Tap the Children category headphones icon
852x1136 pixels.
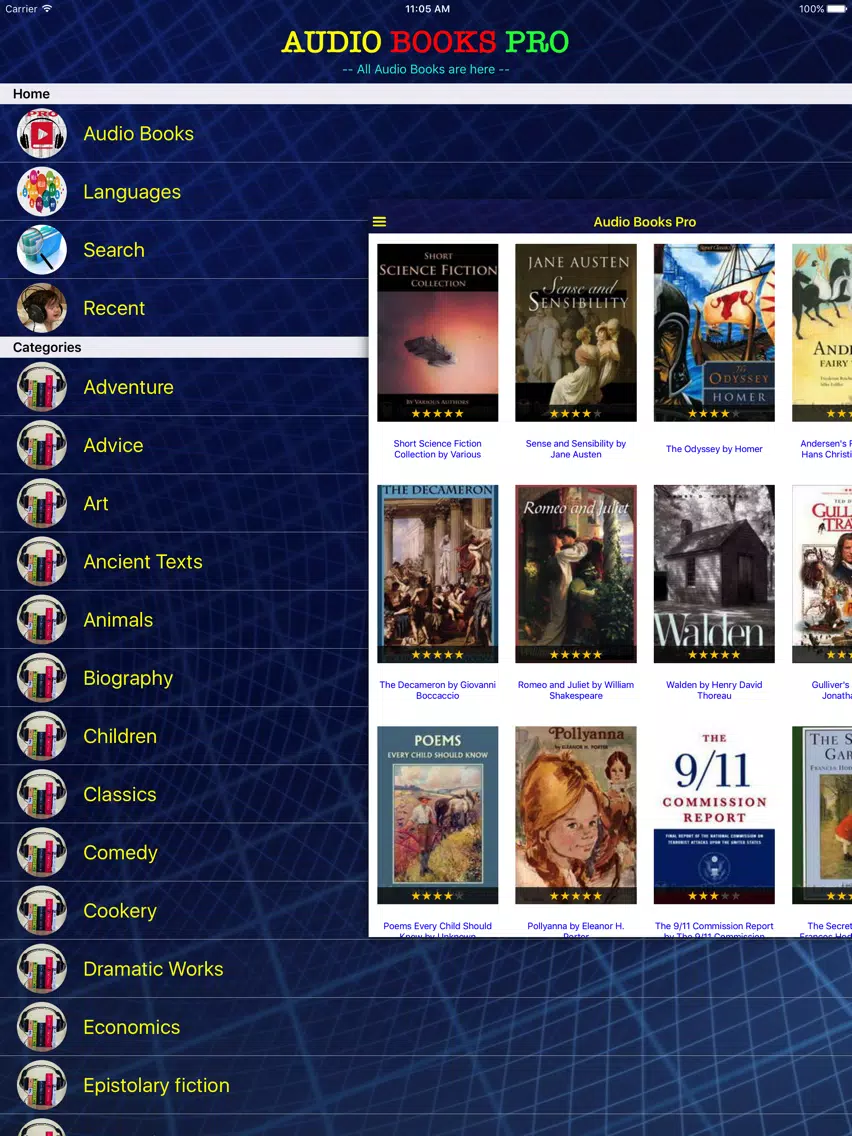pos(42,736)
